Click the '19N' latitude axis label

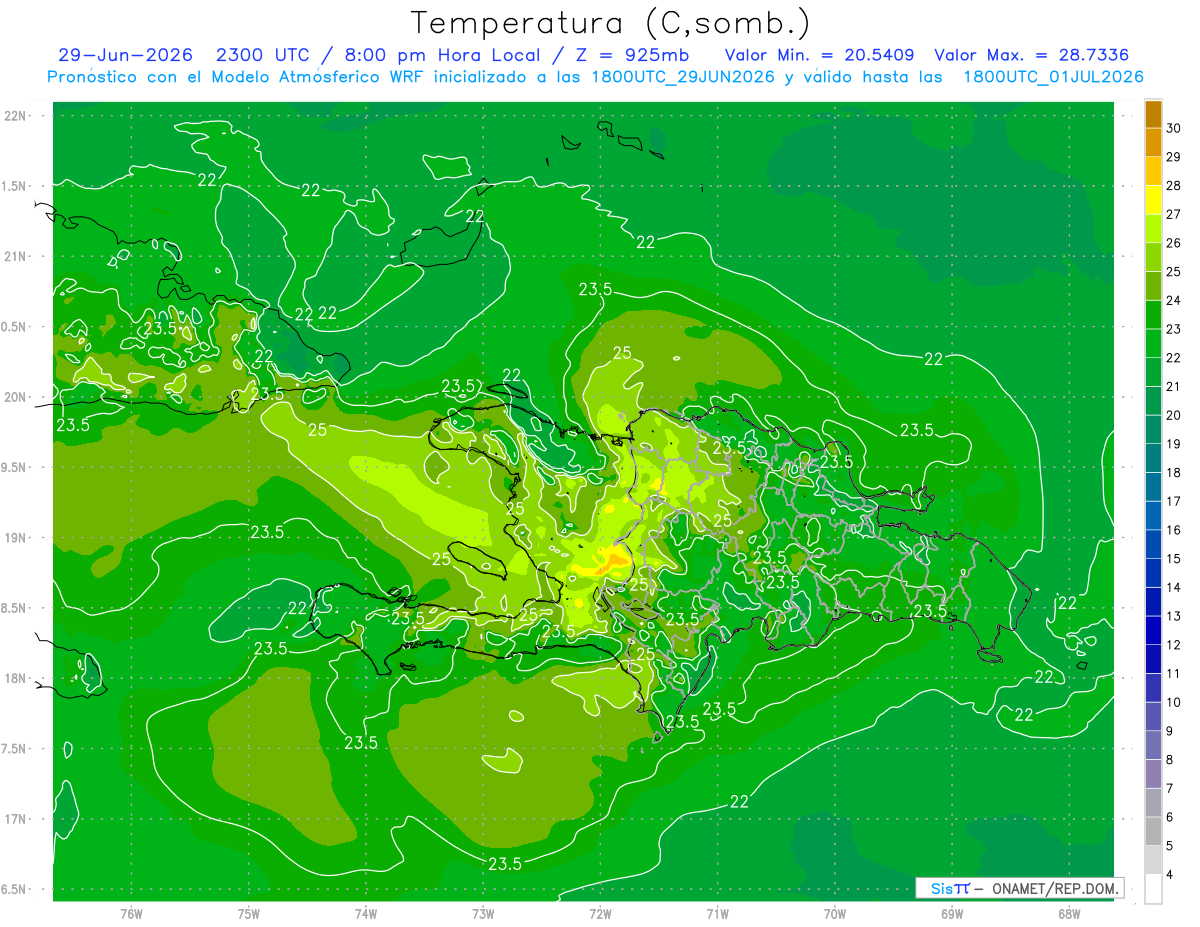17,539
